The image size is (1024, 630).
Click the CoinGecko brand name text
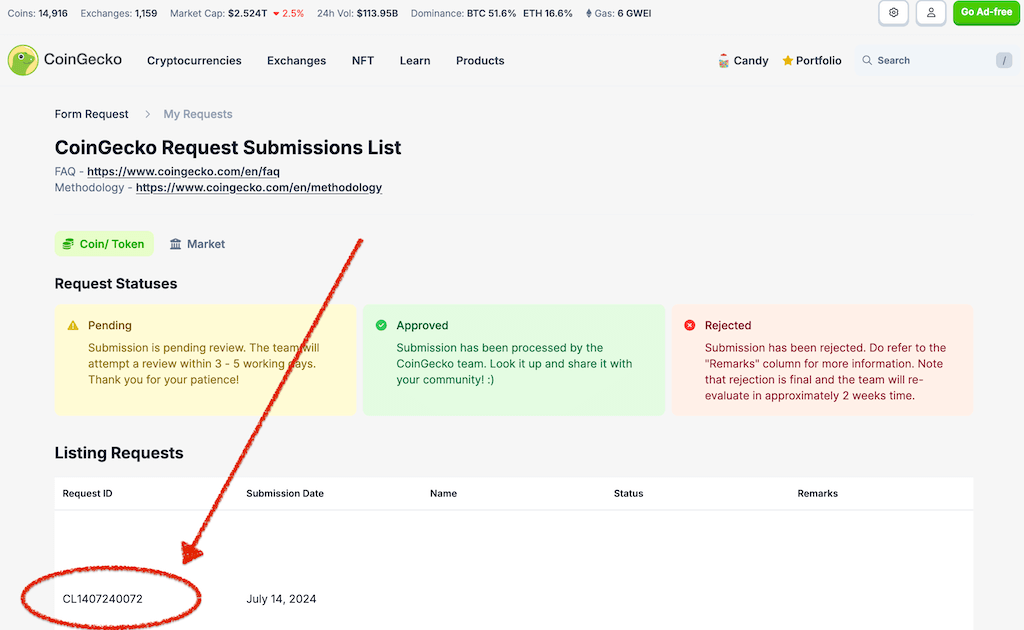[x=83, y=59]
